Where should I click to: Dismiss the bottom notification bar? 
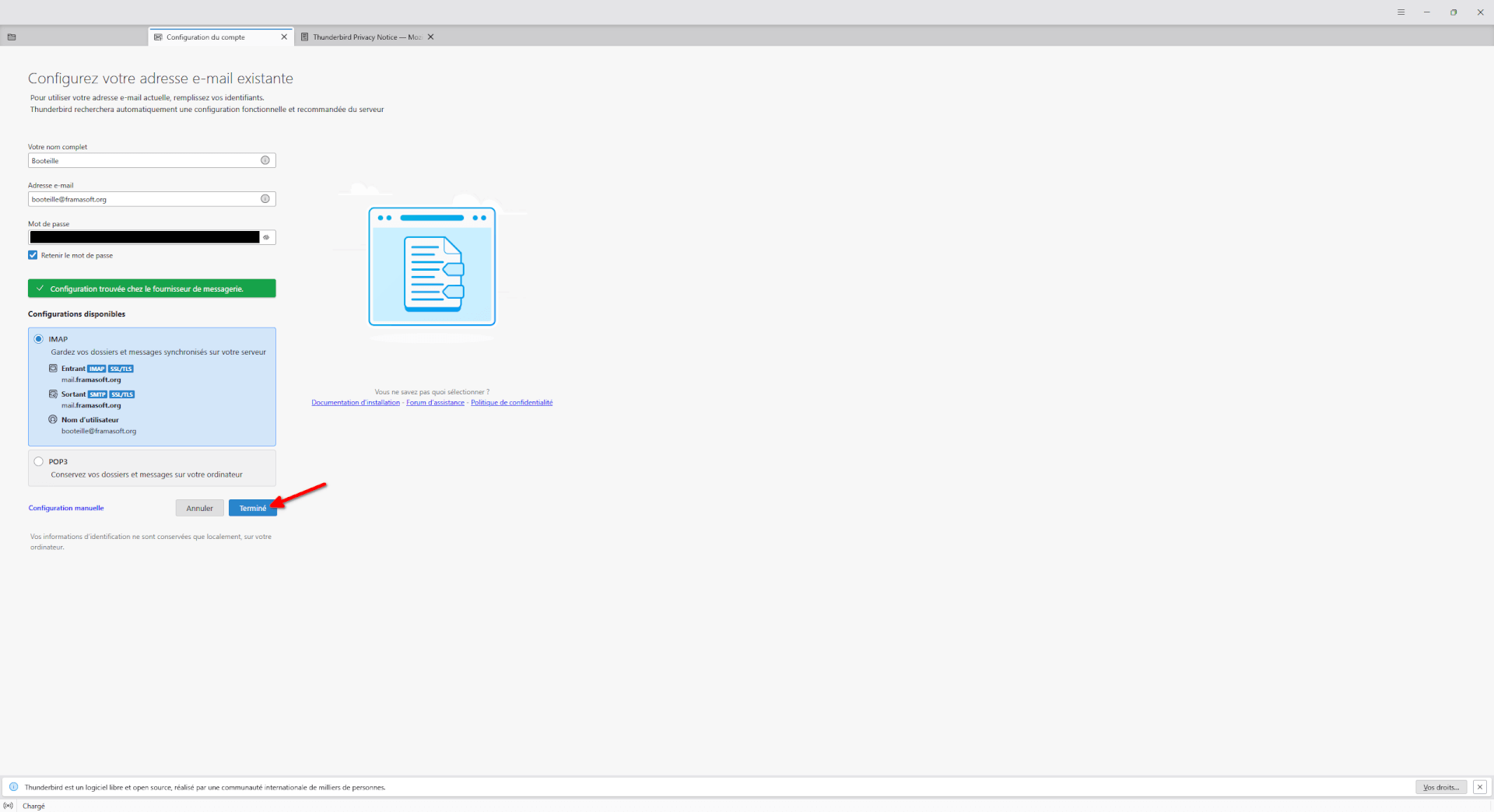pyautogui.click(x=1479, y=787)
